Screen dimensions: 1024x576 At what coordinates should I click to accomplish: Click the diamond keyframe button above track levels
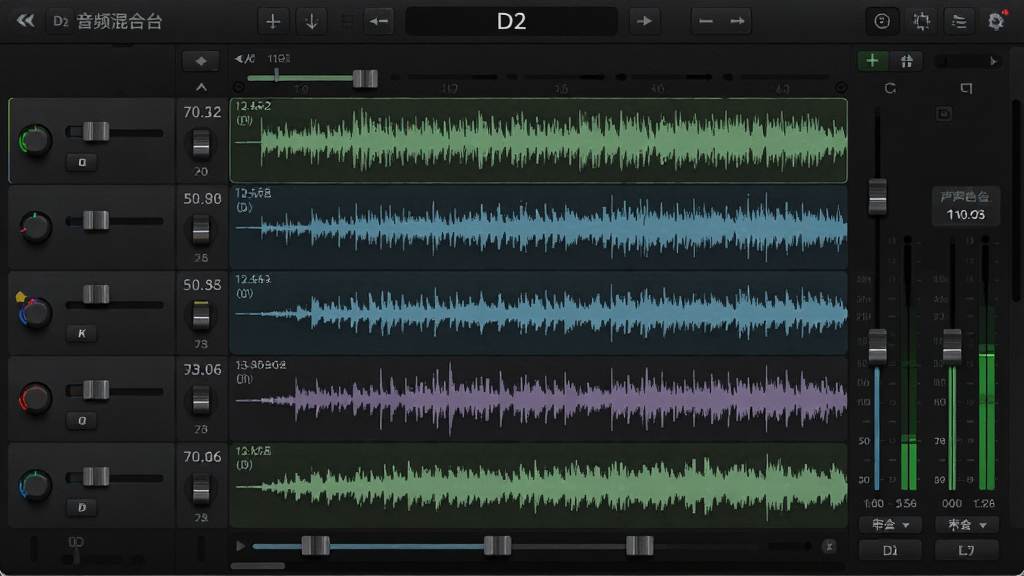click(201, 61)
